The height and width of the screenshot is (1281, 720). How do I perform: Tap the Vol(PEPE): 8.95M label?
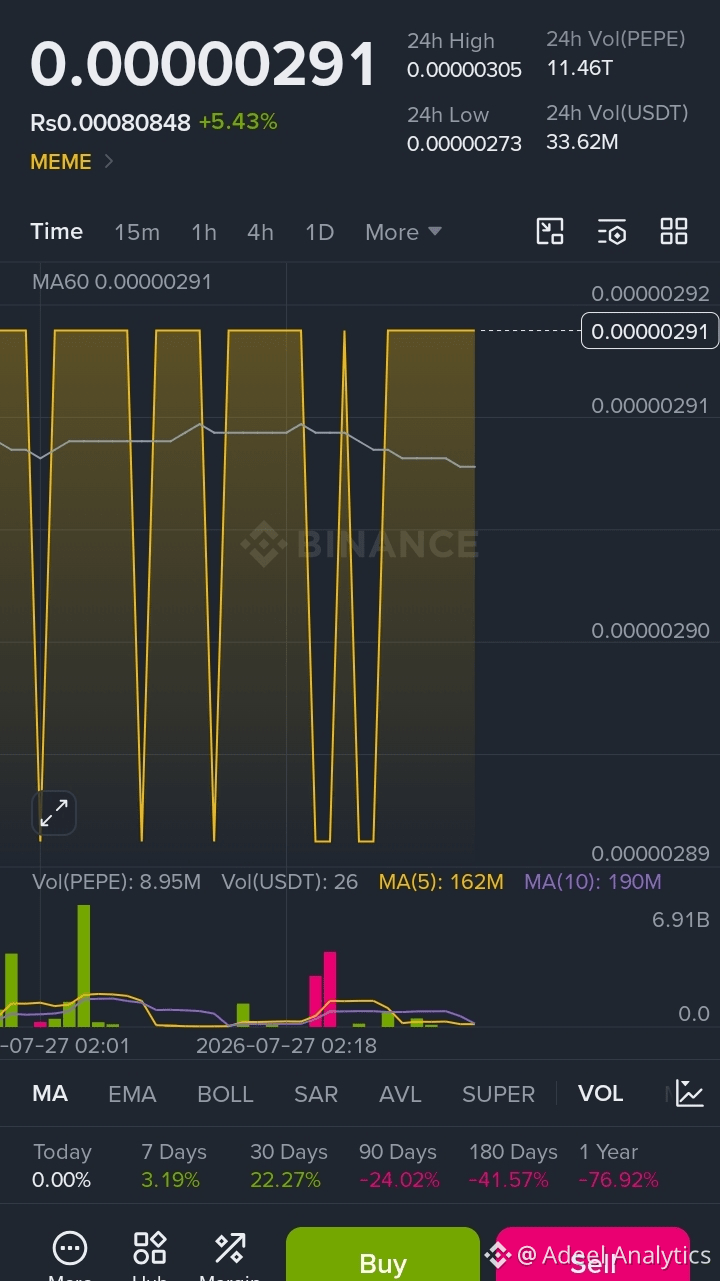pyautogui.click(x=117, y=882)
